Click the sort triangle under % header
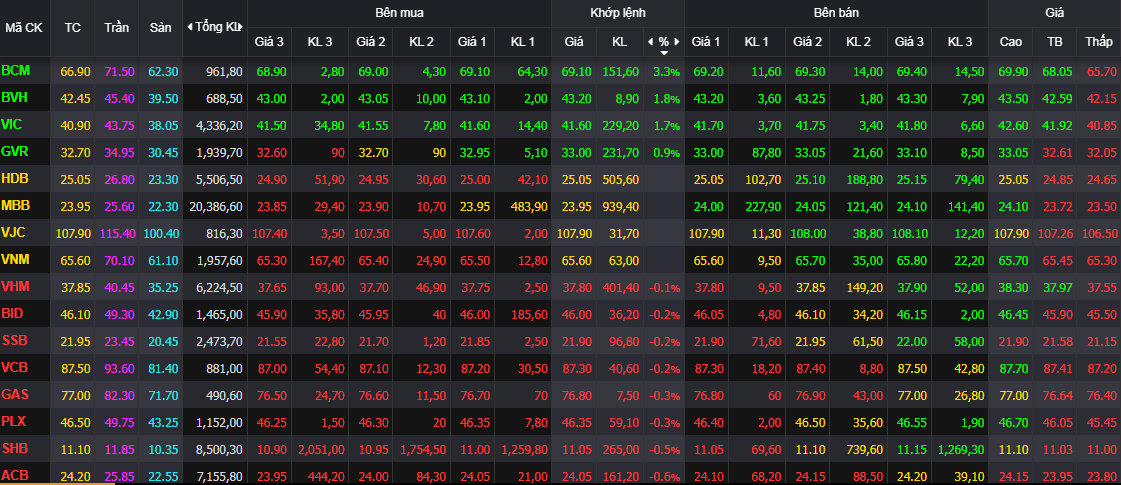Image resolution: width=1121 pixels, height=485 pixels. [x=663, y=53]
